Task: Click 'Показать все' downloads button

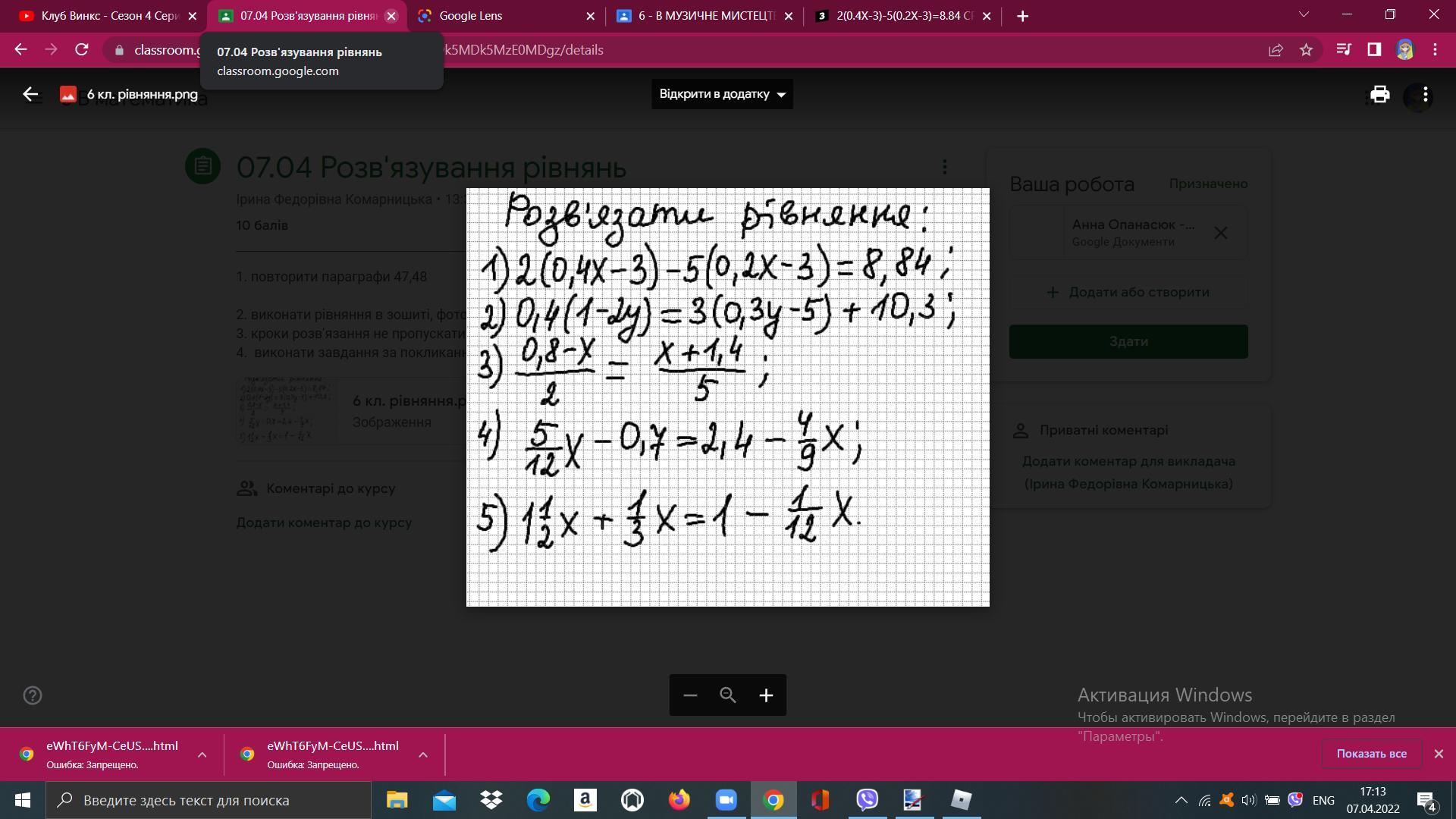Action: pyautogui.click(x=1371, y=754)
